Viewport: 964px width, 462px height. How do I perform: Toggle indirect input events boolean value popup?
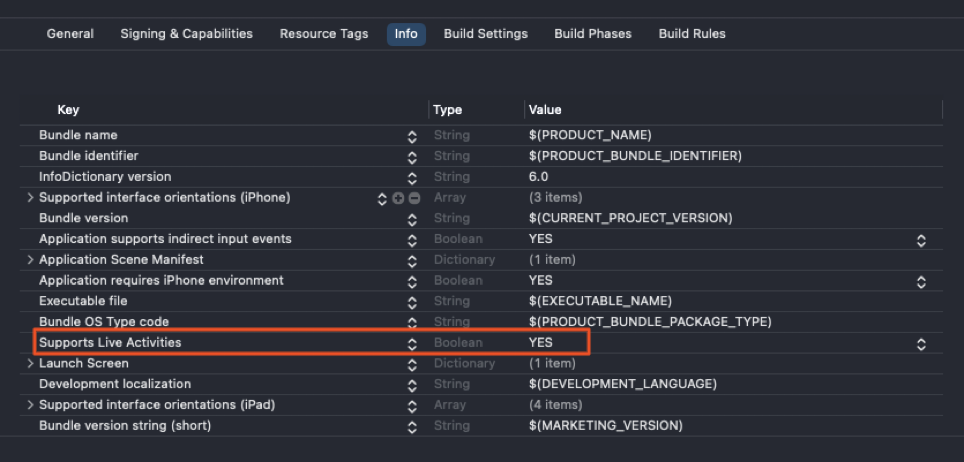[x=921, y=241]
